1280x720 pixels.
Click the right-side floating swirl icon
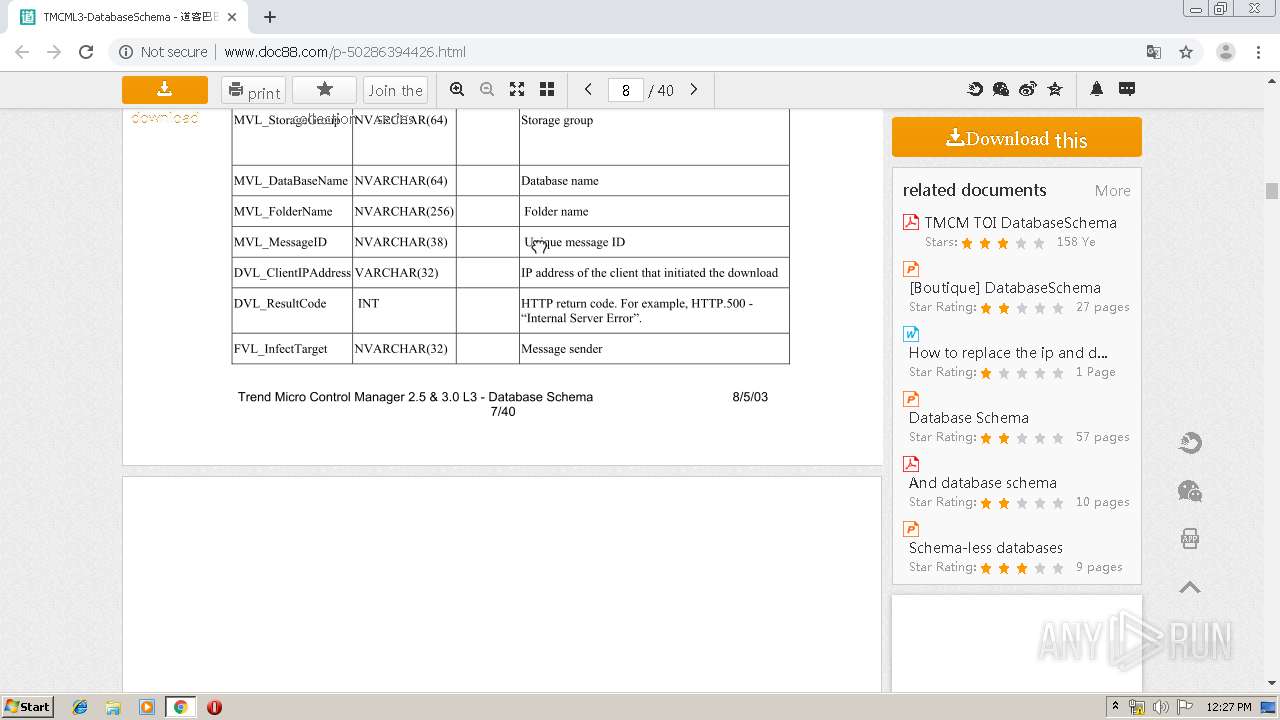click(1190, 443)
